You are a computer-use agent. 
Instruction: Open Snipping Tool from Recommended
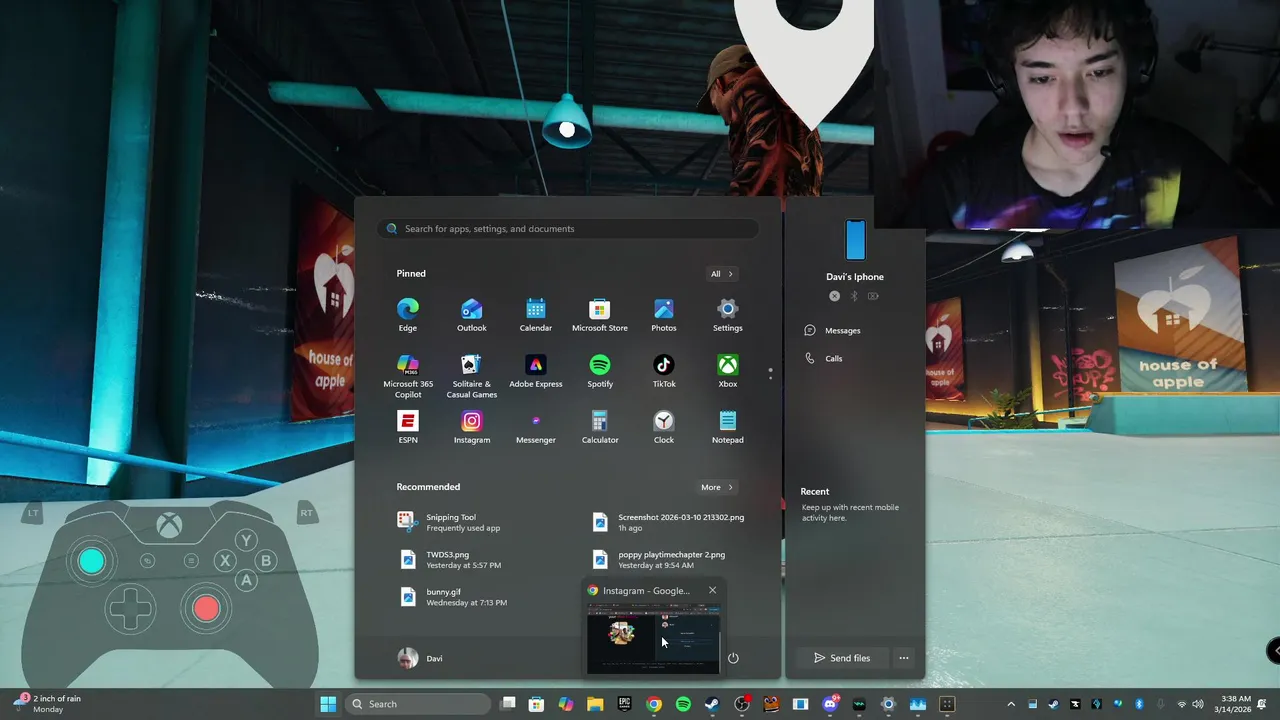pyautogui.click(x=450, y=522)
